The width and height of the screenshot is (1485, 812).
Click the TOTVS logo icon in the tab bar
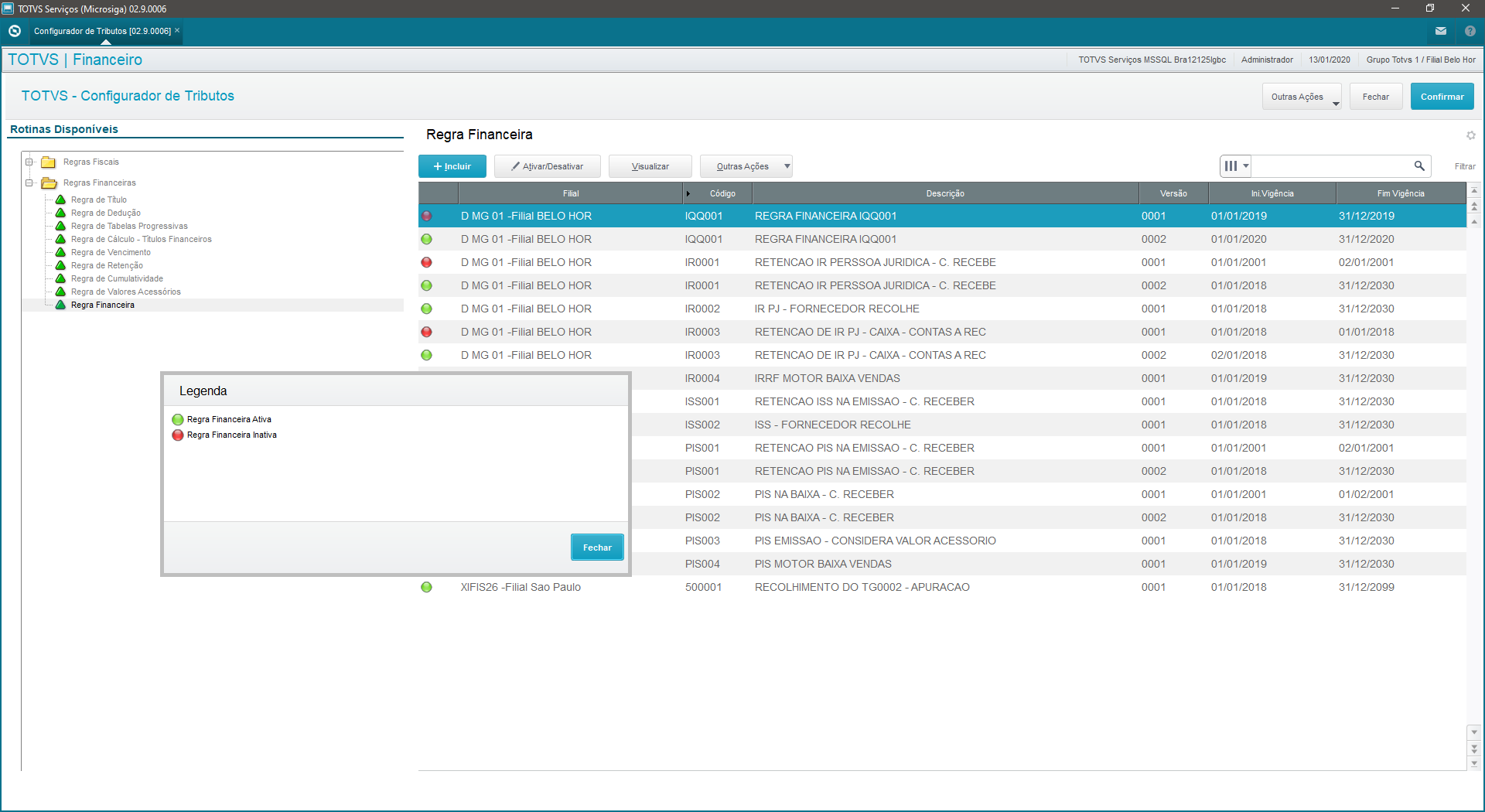click(15, 31)
